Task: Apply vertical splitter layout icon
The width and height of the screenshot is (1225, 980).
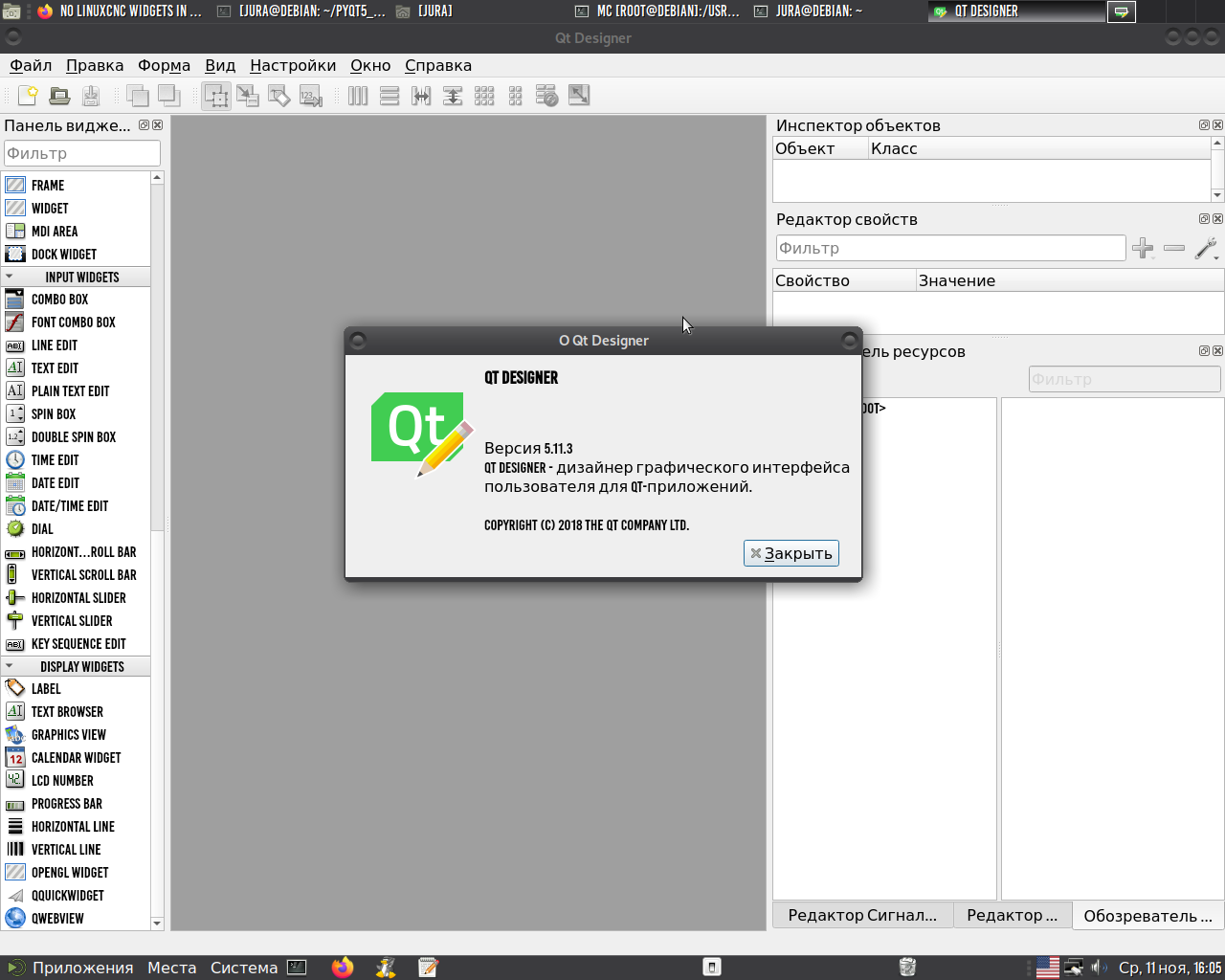Action: [453, 96]
